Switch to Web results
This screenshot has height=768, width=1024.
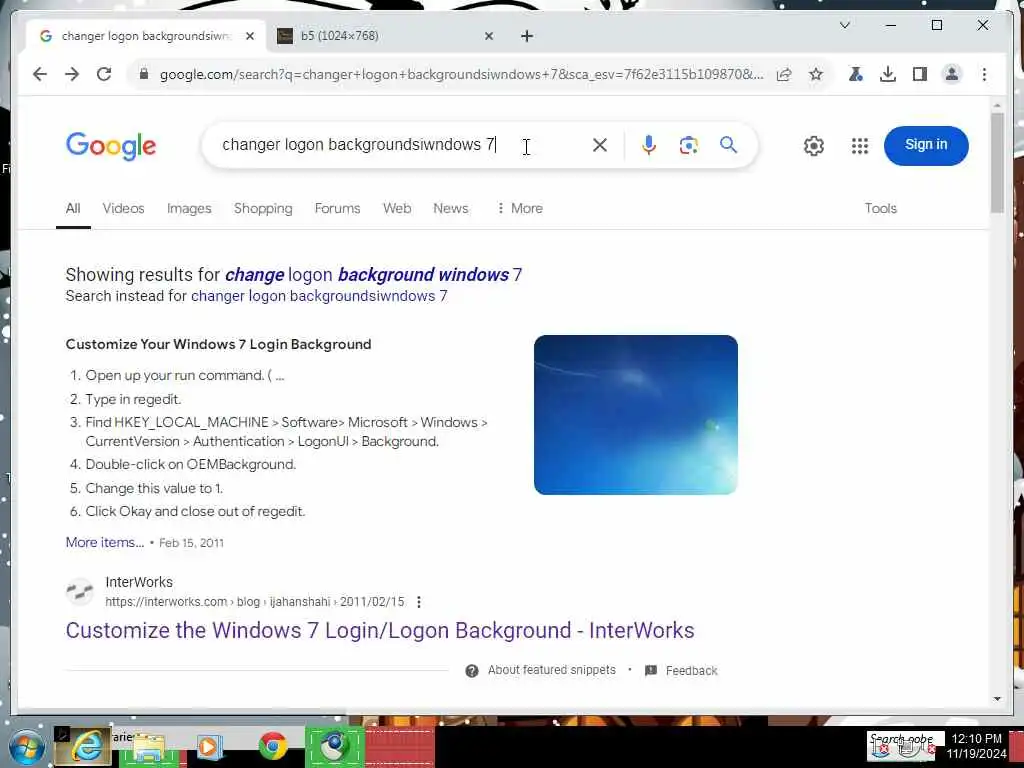397,208
